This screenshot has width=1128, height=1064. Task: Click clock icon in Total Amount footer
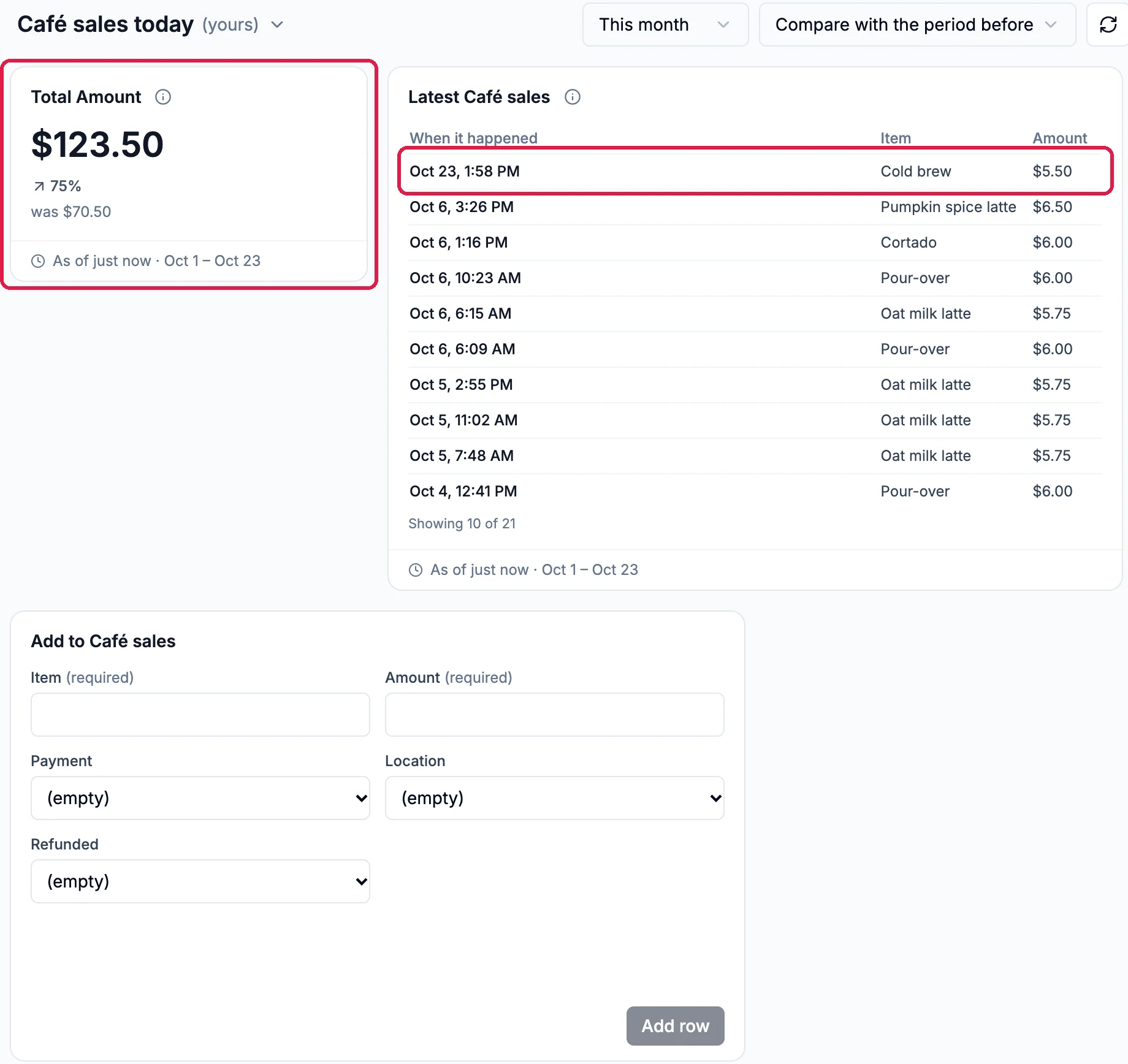38,261
